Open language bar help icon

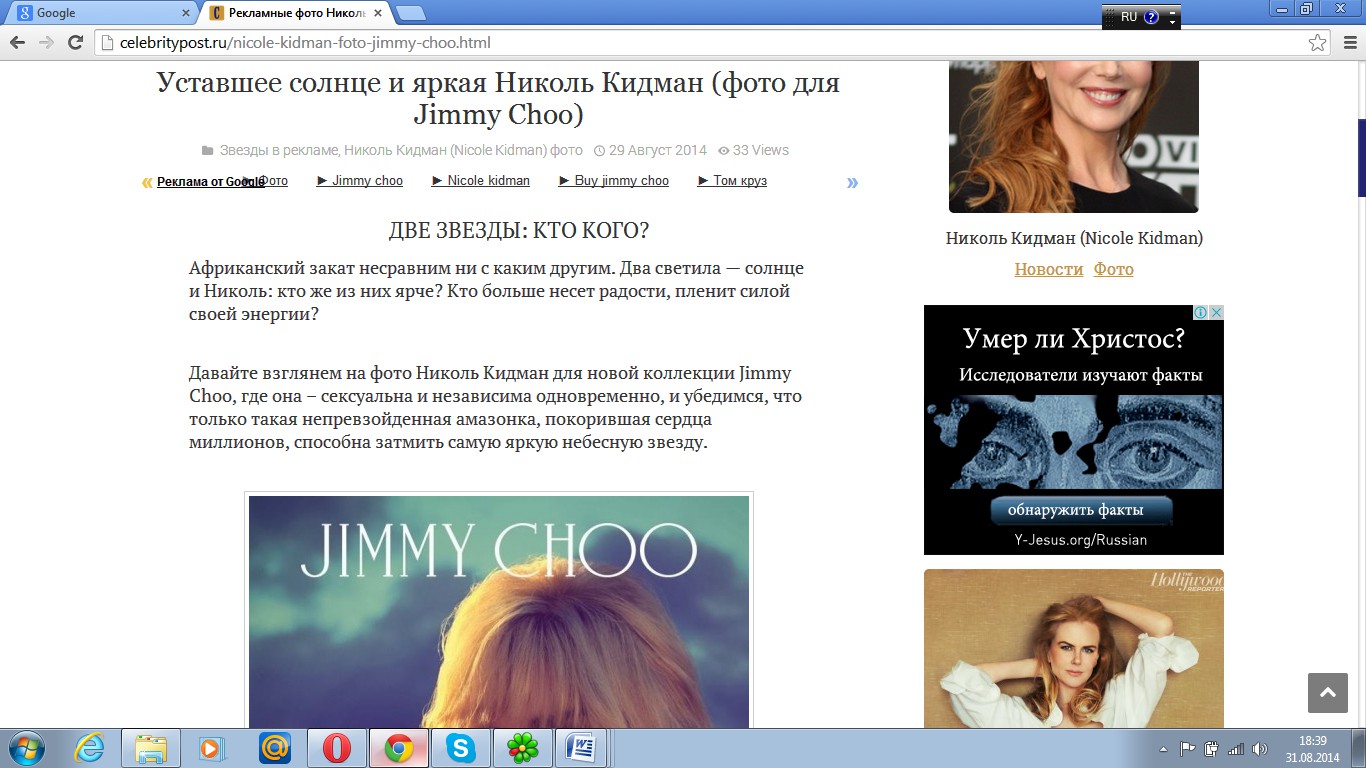click(x=1151, y=17)
